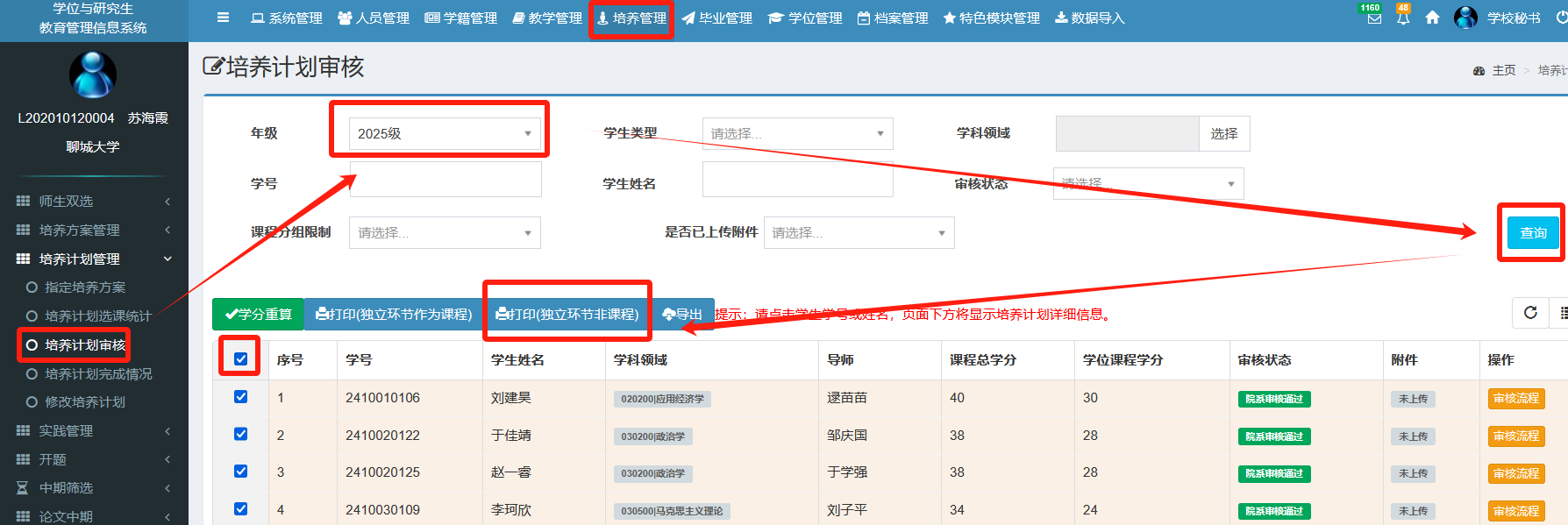This screenshot has width=1568, height=525.
Task: Click the blue 查询 search button
Action: click(1533, 232)
